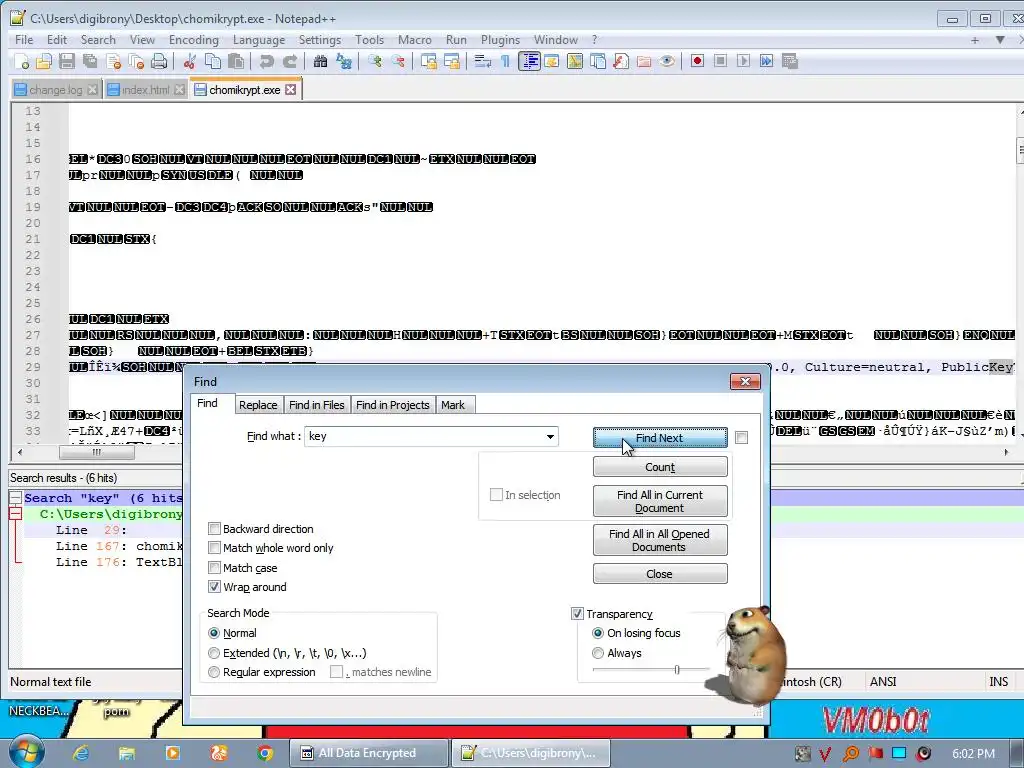1024x768 pixels.
Task: Click the Save recorded macro icon
Action: [x=790, y=61]
